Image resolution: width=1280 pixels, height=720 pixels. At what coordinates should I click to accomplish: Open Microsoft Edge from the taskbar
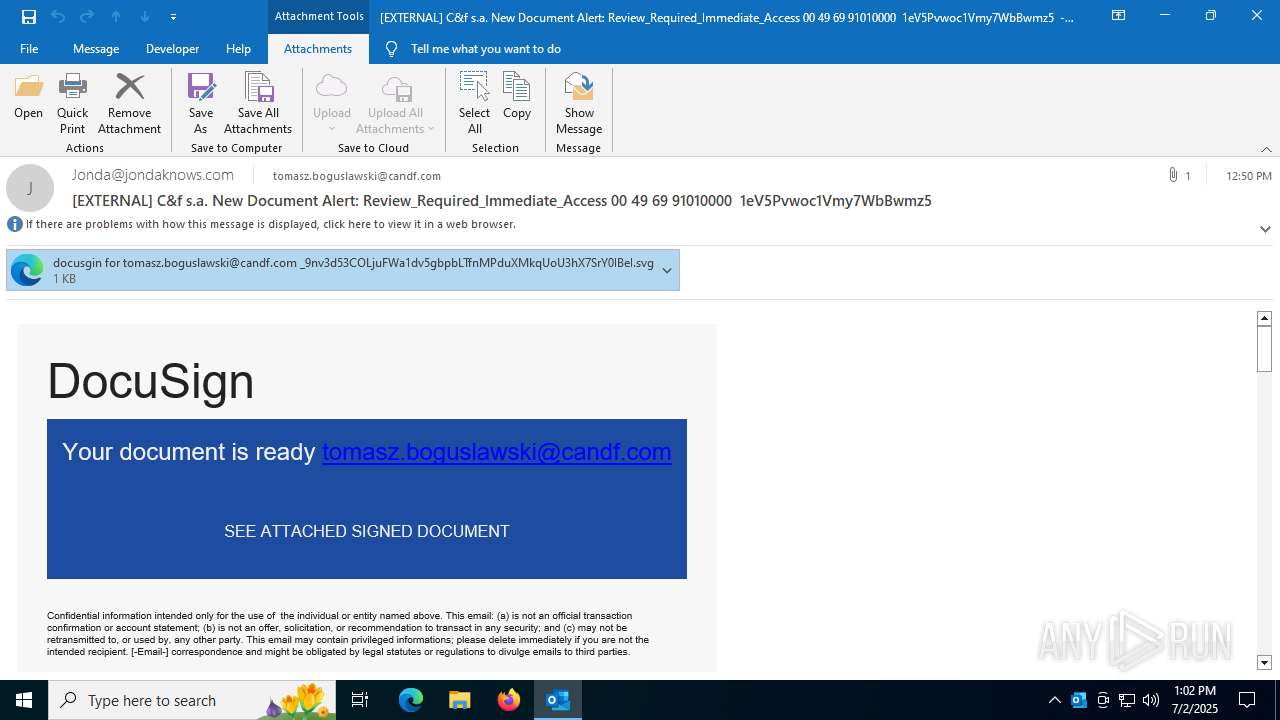point(411,700)
